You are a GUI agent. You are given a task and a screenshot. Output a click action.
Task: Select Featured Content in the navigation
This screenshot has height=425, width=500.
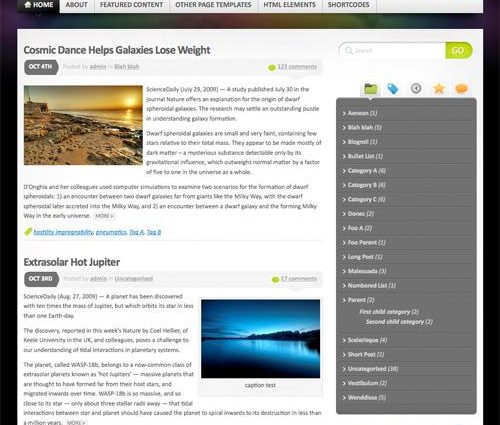pos(131,5)
